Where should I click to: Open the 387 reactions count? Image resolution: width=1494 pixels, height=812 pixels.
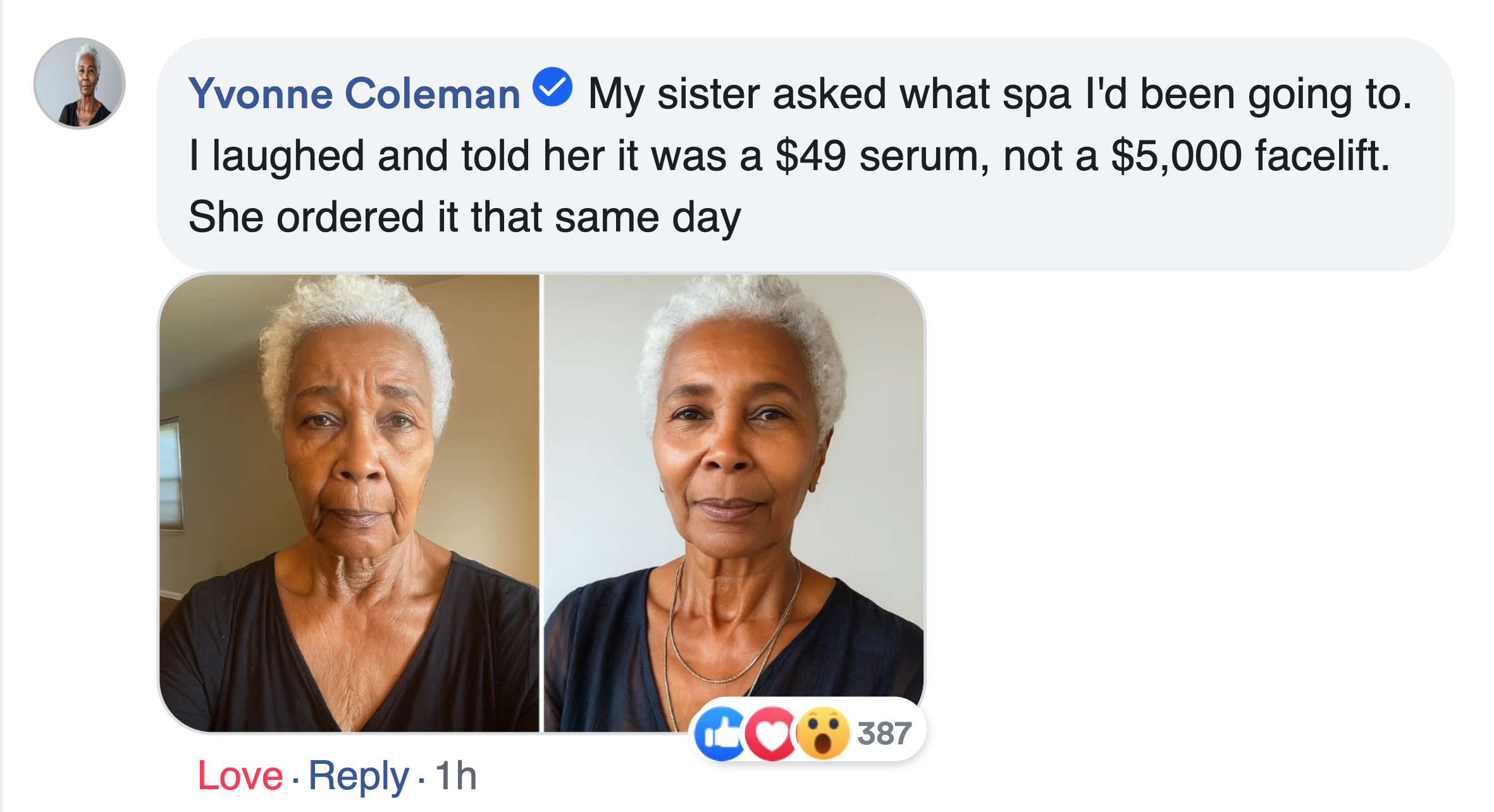tap(884, 734)
